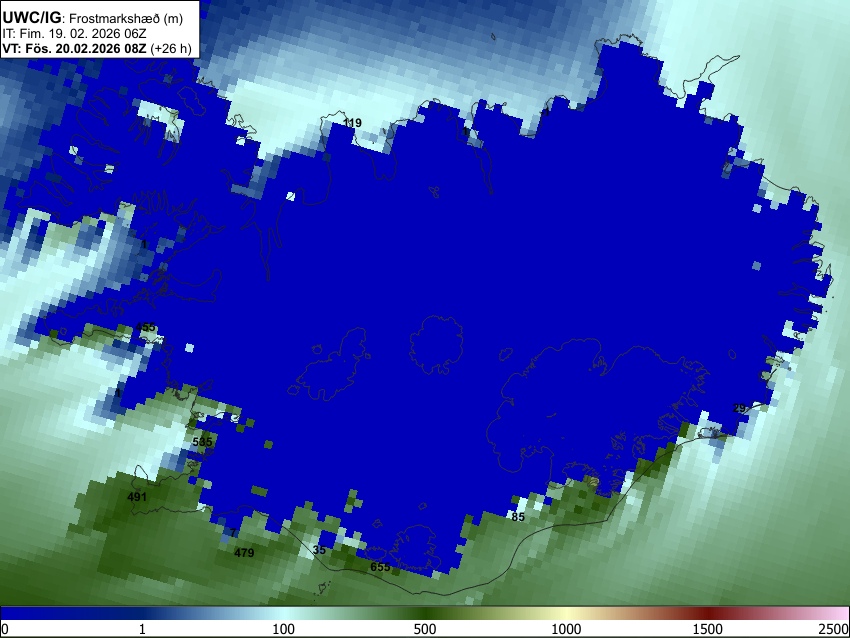Click the 2500 label on the color scale

click(x=834, y=629)
